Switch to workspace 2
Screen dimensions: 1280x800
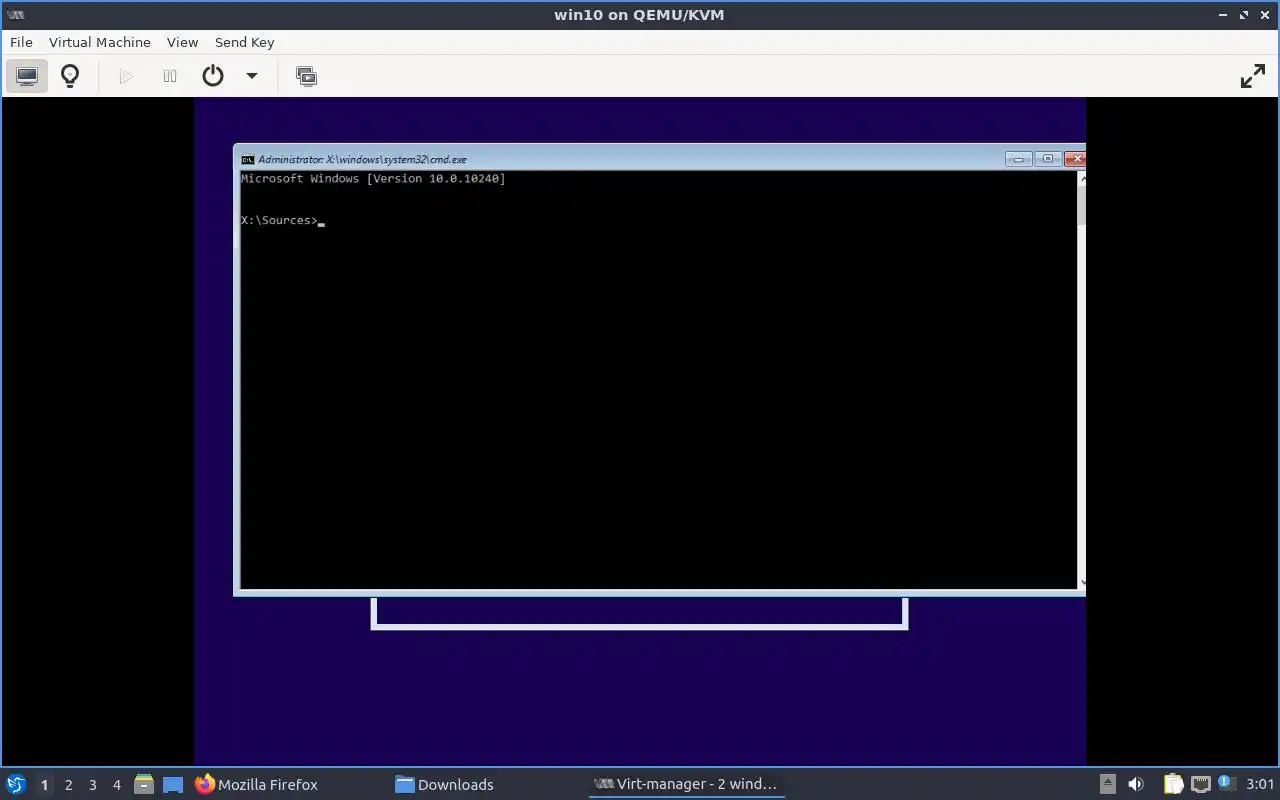point(69,785)
